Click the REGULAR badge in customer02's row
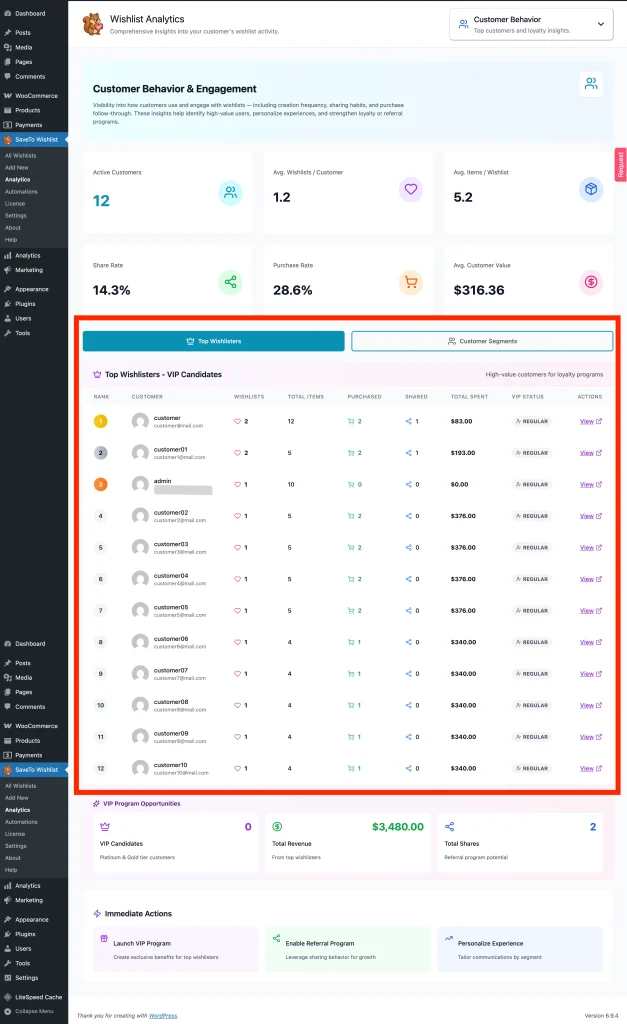The height and width of the screenshot is (1024, 627). 532,516
